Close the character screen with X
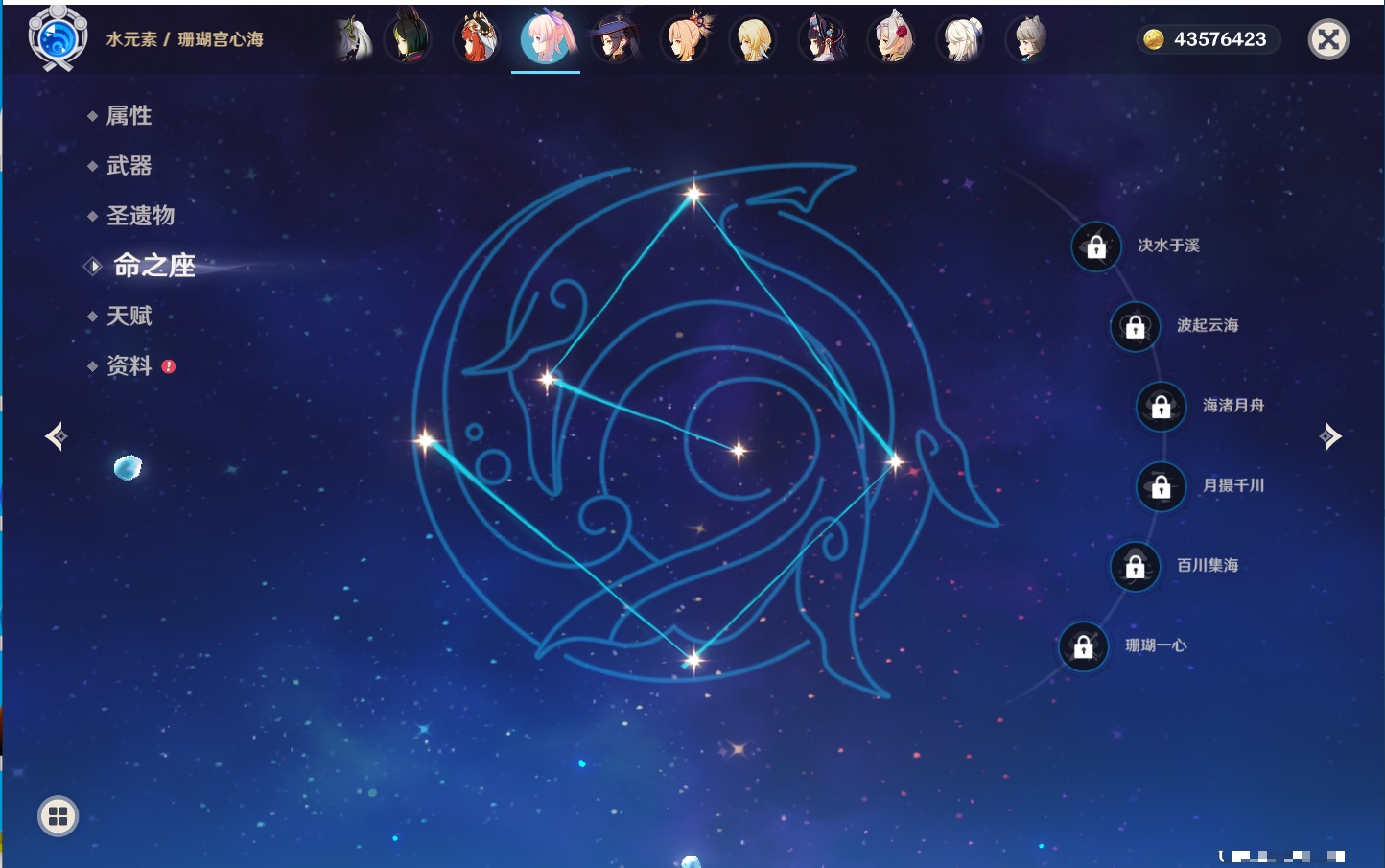Viewport: 1385px width, 868px height. [1328, 39]
